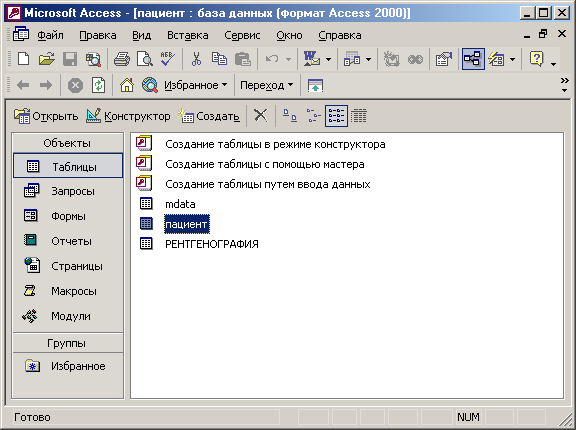The image size is (576, 430).
Task: Select the Таблицы objects category
Action: tap(68, 166)
